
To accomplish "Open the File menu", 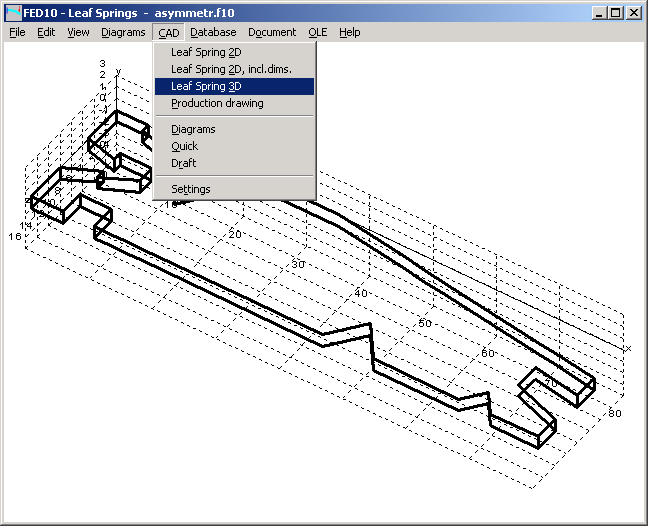I will [17, 32].
